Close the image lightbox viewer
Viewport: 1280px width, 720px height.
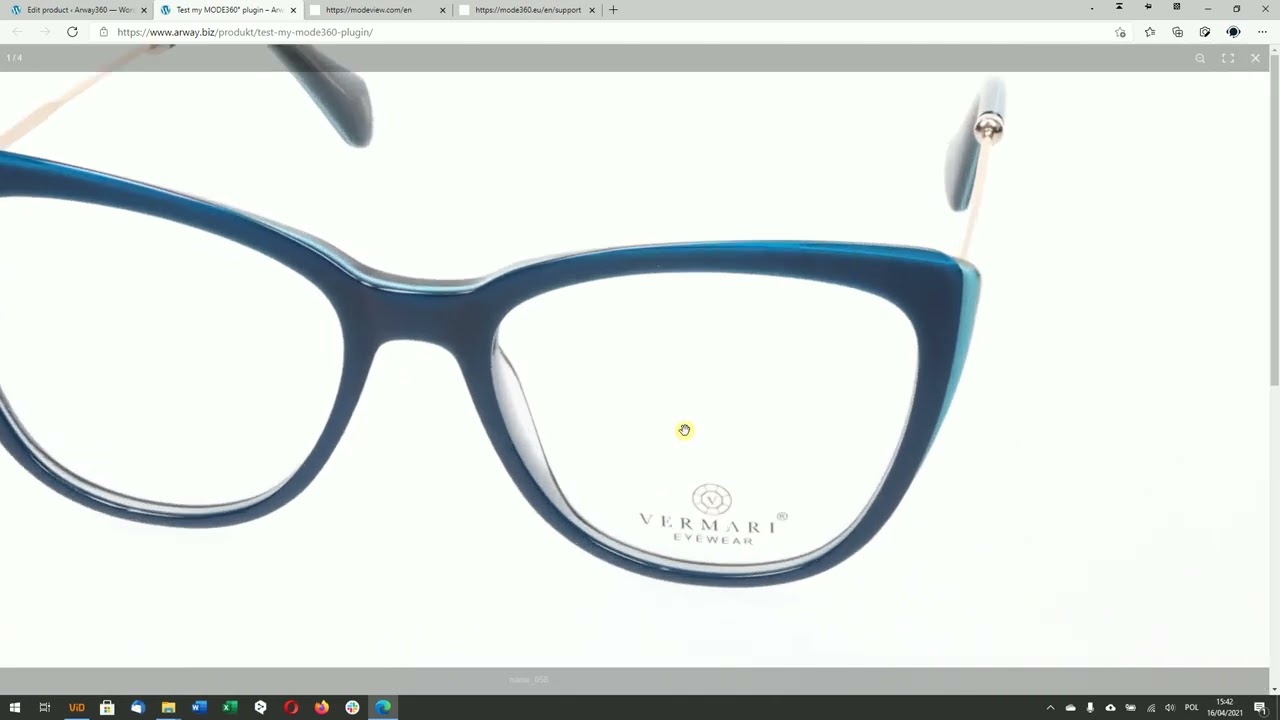pos(1256,58)
